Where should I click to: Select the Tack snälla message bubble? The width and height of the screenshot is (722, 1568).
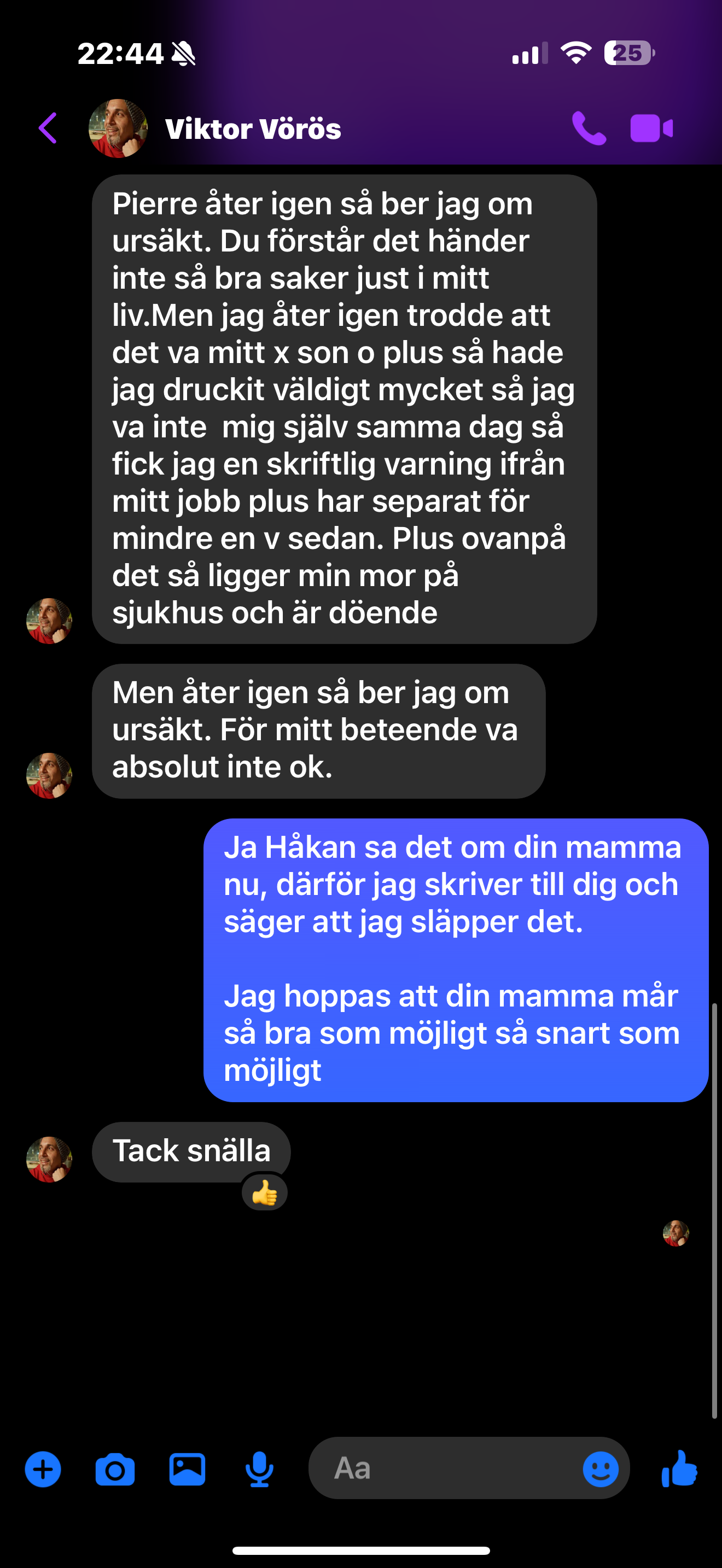coord(191,1151)
